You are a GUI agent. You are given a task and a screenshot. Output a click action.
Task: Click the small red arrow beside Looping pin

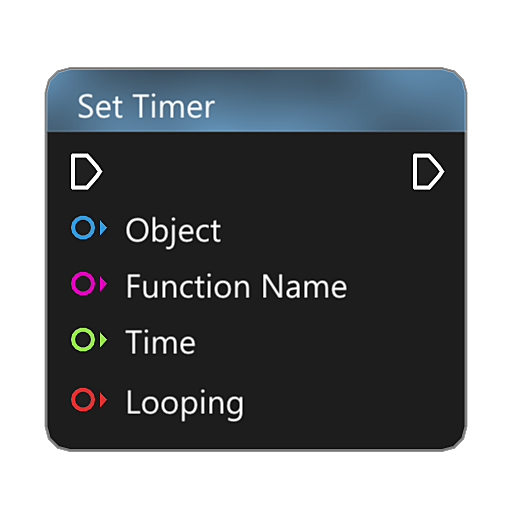(103, 399)
